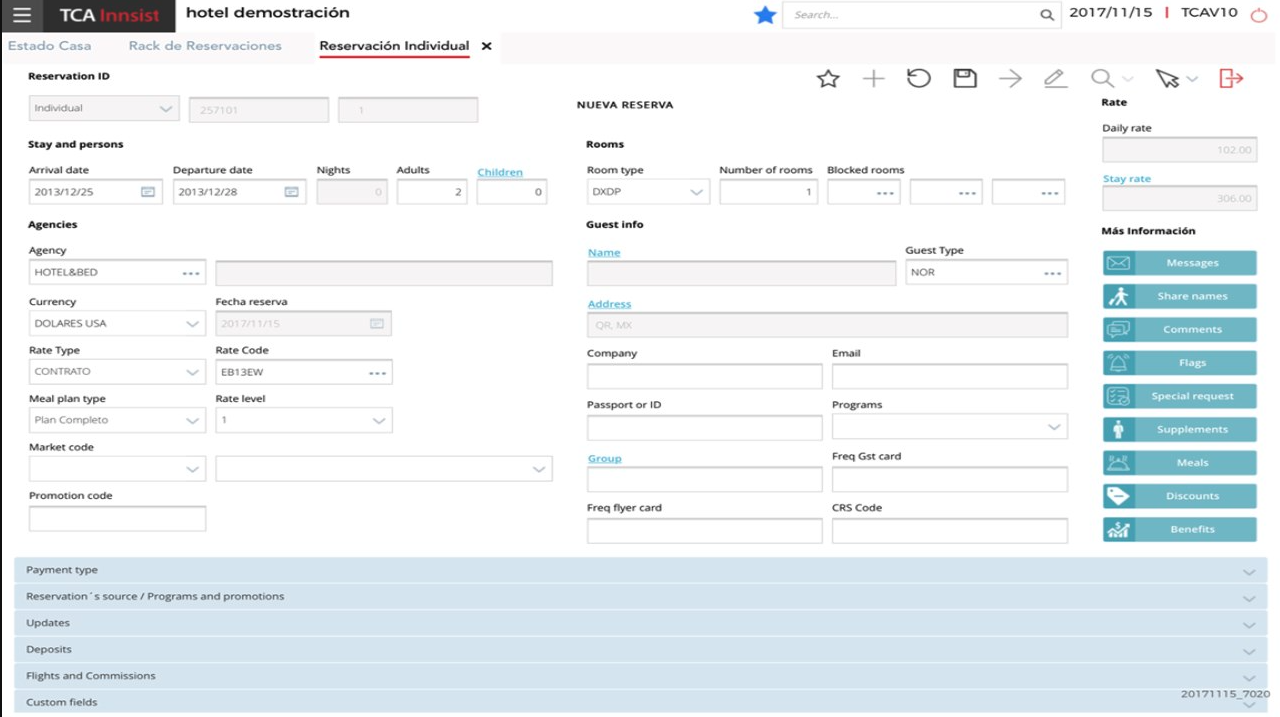The width and height of the screenshot is (1280, 717).
Task: Expand the Deposits section
Action: click(640, 649)
